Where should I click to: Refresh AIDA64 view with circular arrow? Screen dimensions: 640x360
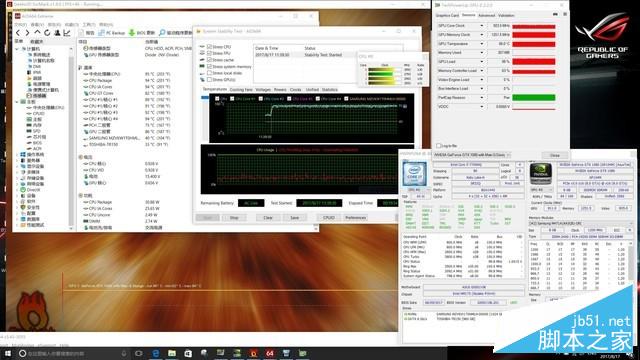(x=47, y=33)
